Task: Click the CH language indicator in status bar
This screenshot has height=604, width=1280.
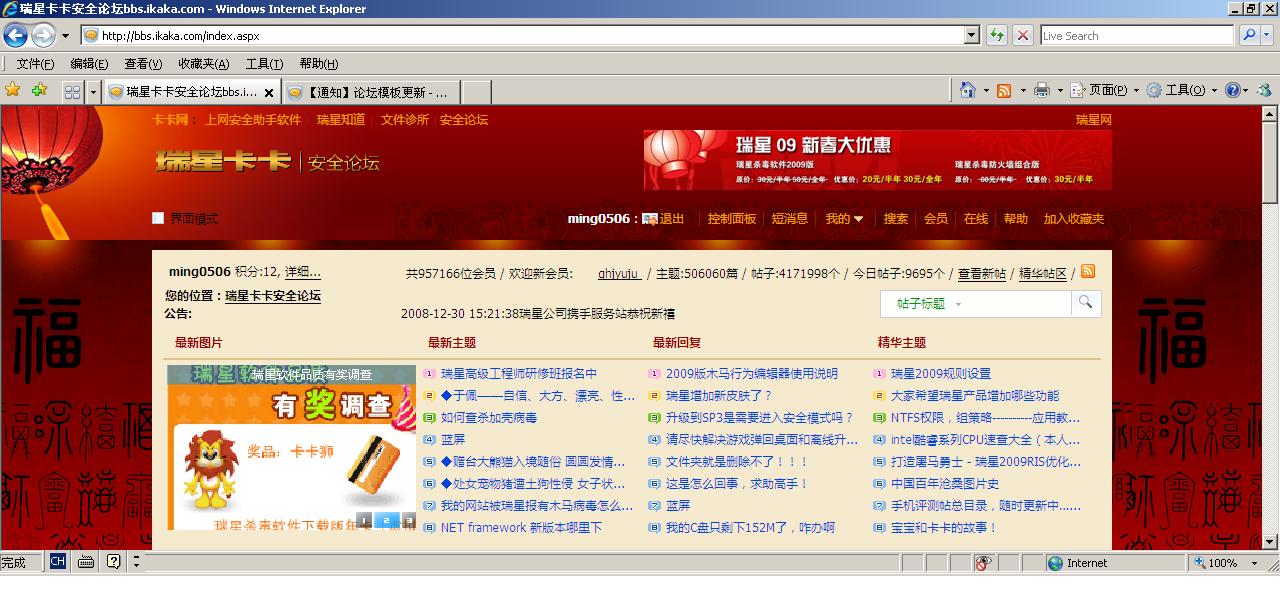Action: [57, 562]
